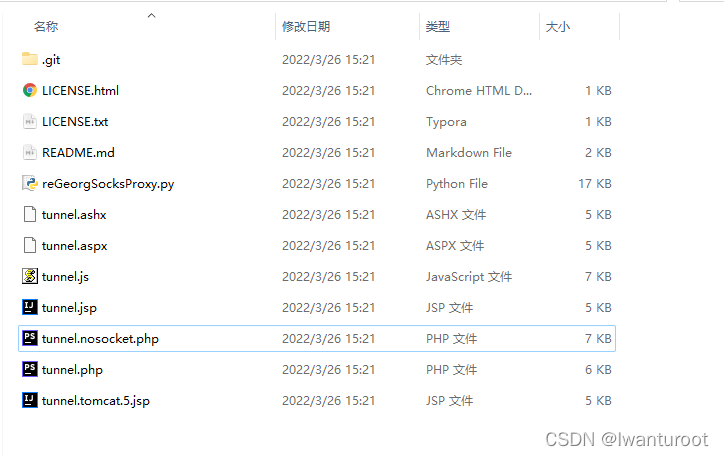
Task: Open the .git folder icon
Action: point(30,59)
